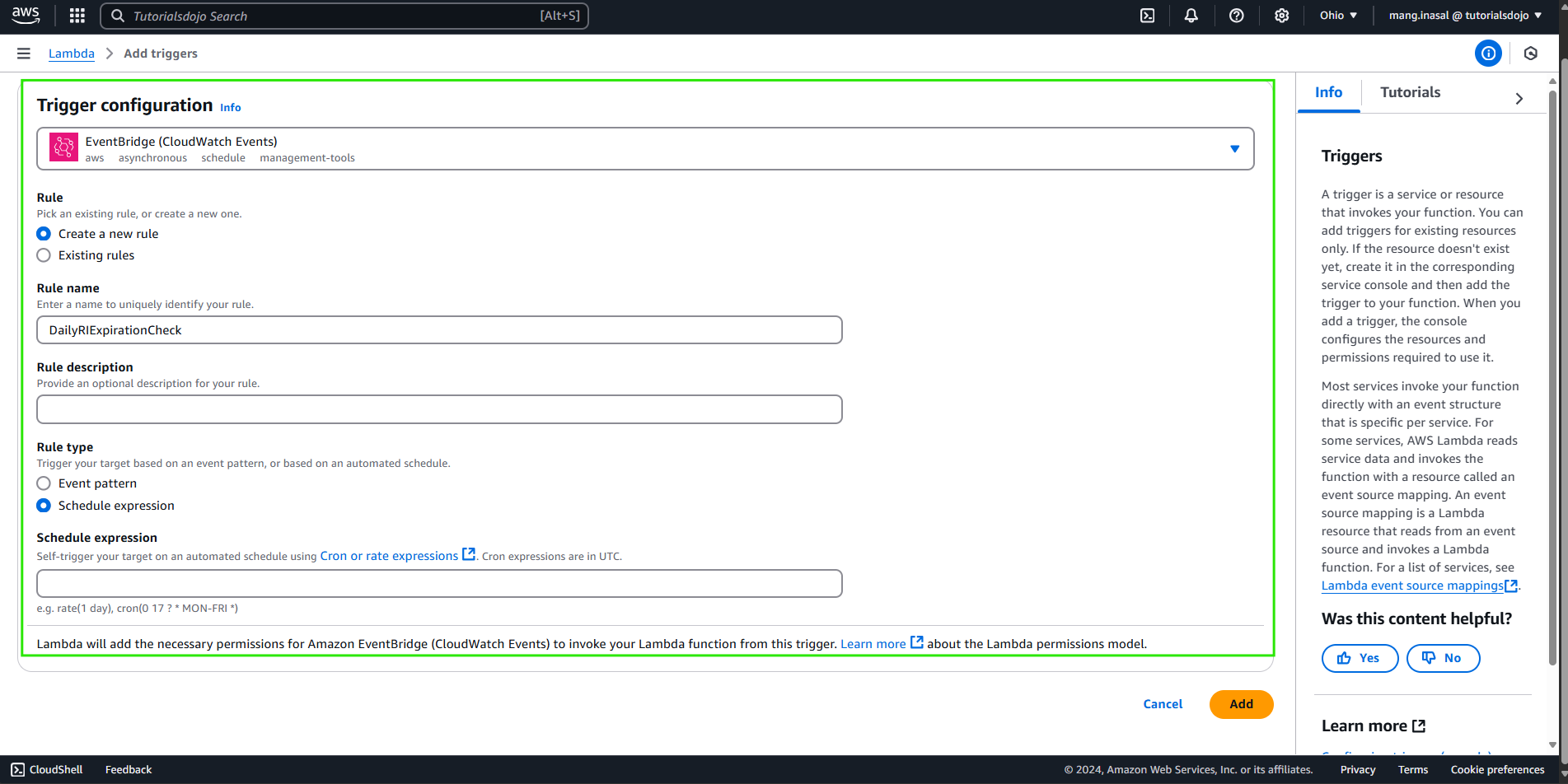Switch to the Info tab

1328,92
